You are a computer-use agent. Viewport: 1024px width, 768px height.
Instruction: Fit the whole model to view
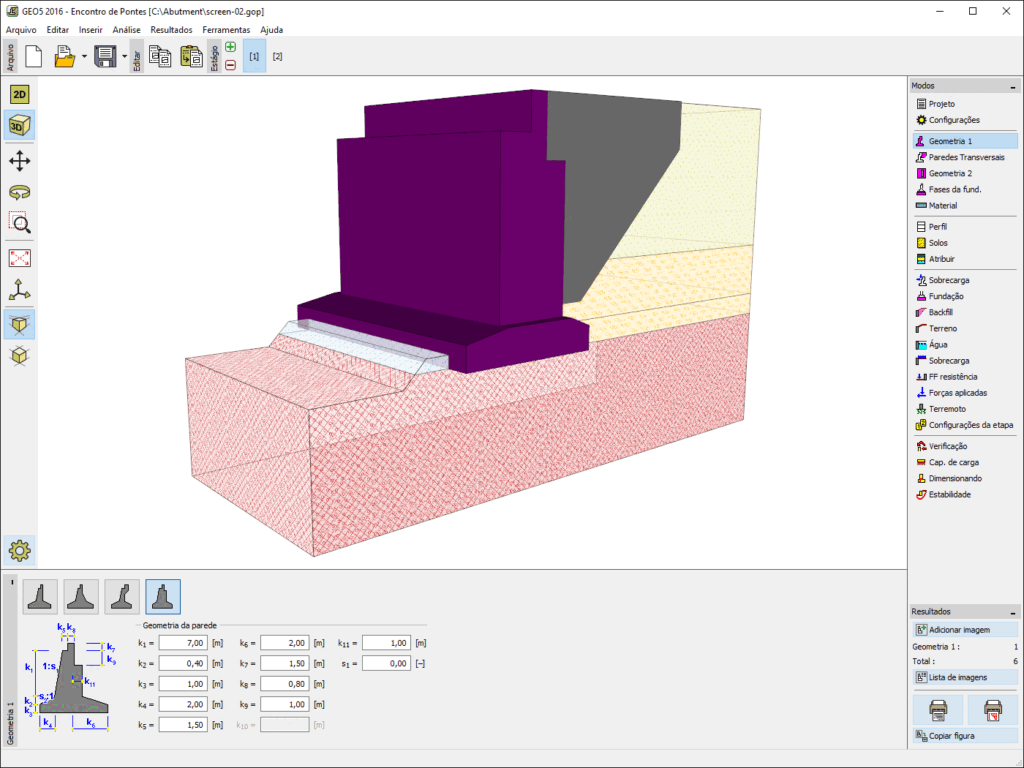(x=20, y=258)
